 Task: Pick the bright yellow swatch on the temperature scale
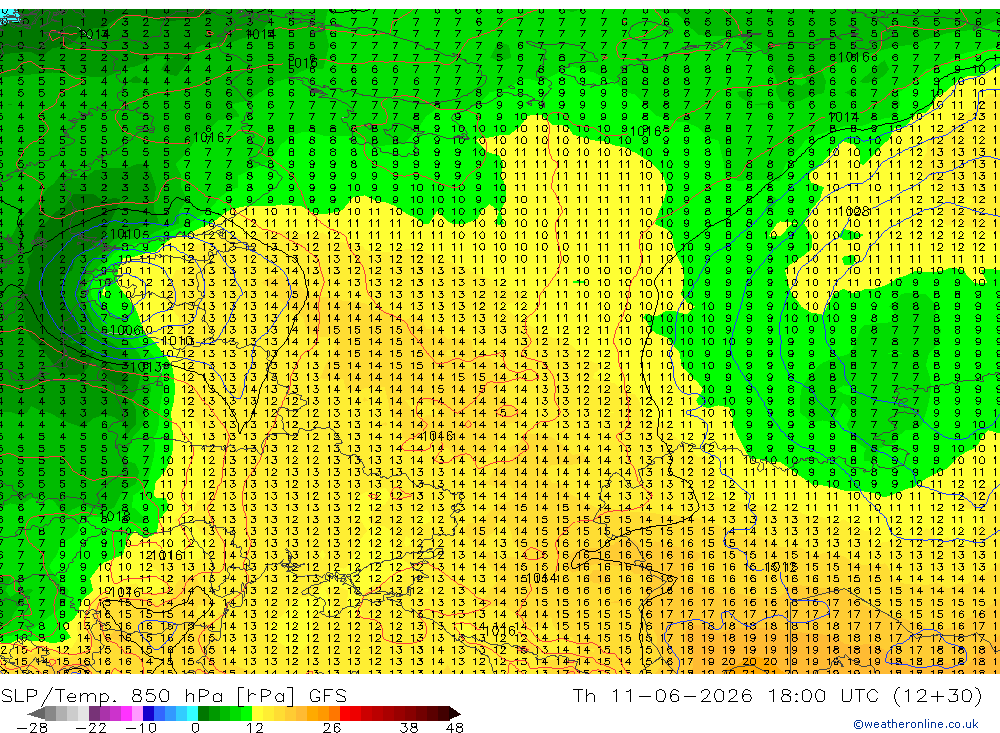[x=257, y=713]
